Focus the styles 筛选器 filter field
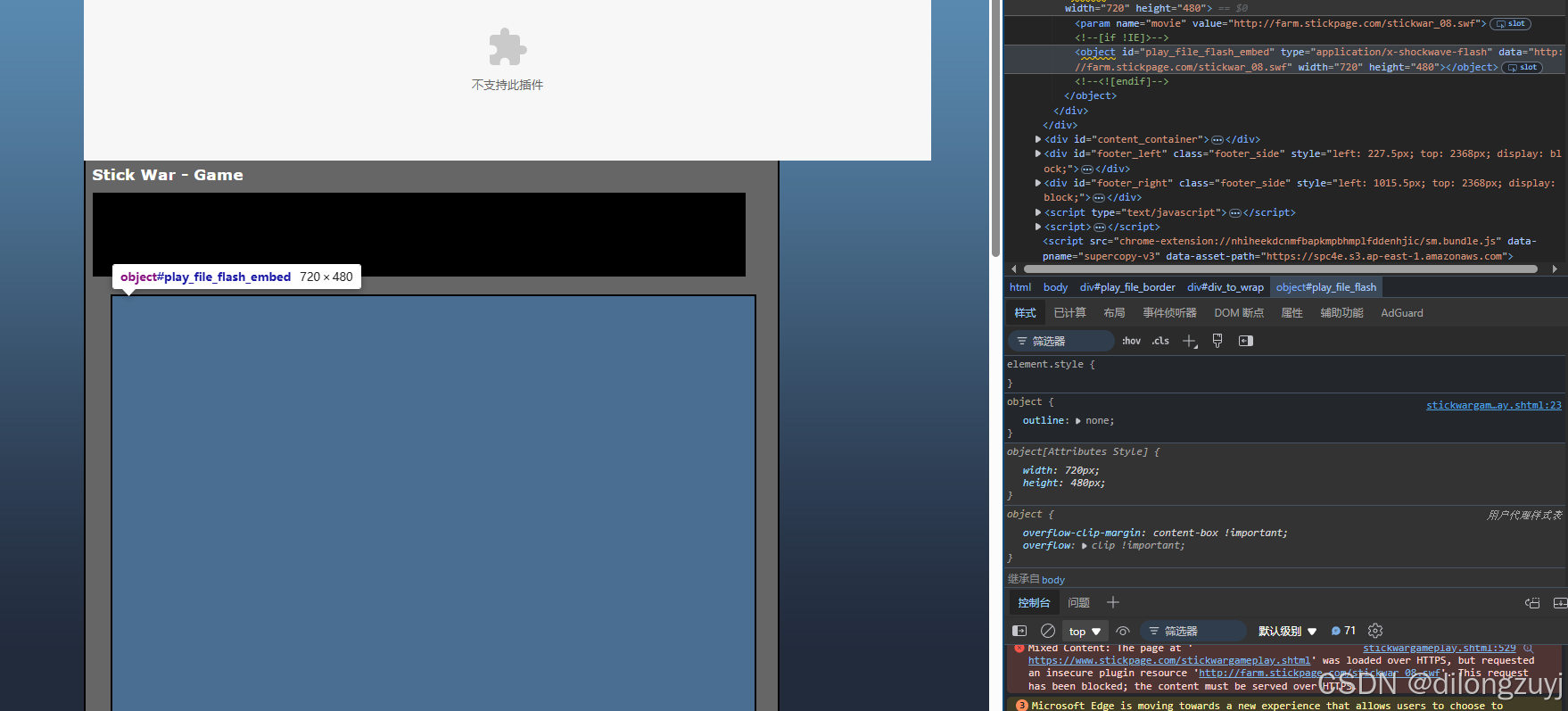Screen dimensions: 1568x711 tap(1061, 341)
